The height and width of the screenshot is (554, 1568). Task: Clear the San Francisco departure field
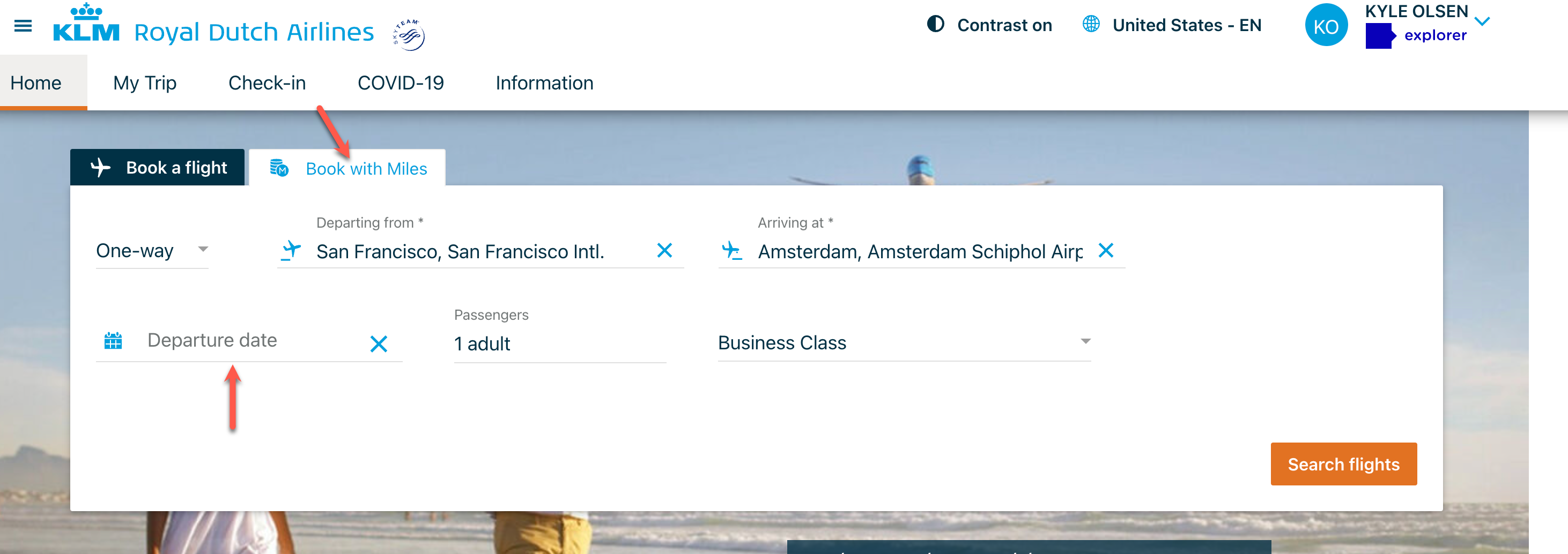pyautogui.click(x=665, y=251)
